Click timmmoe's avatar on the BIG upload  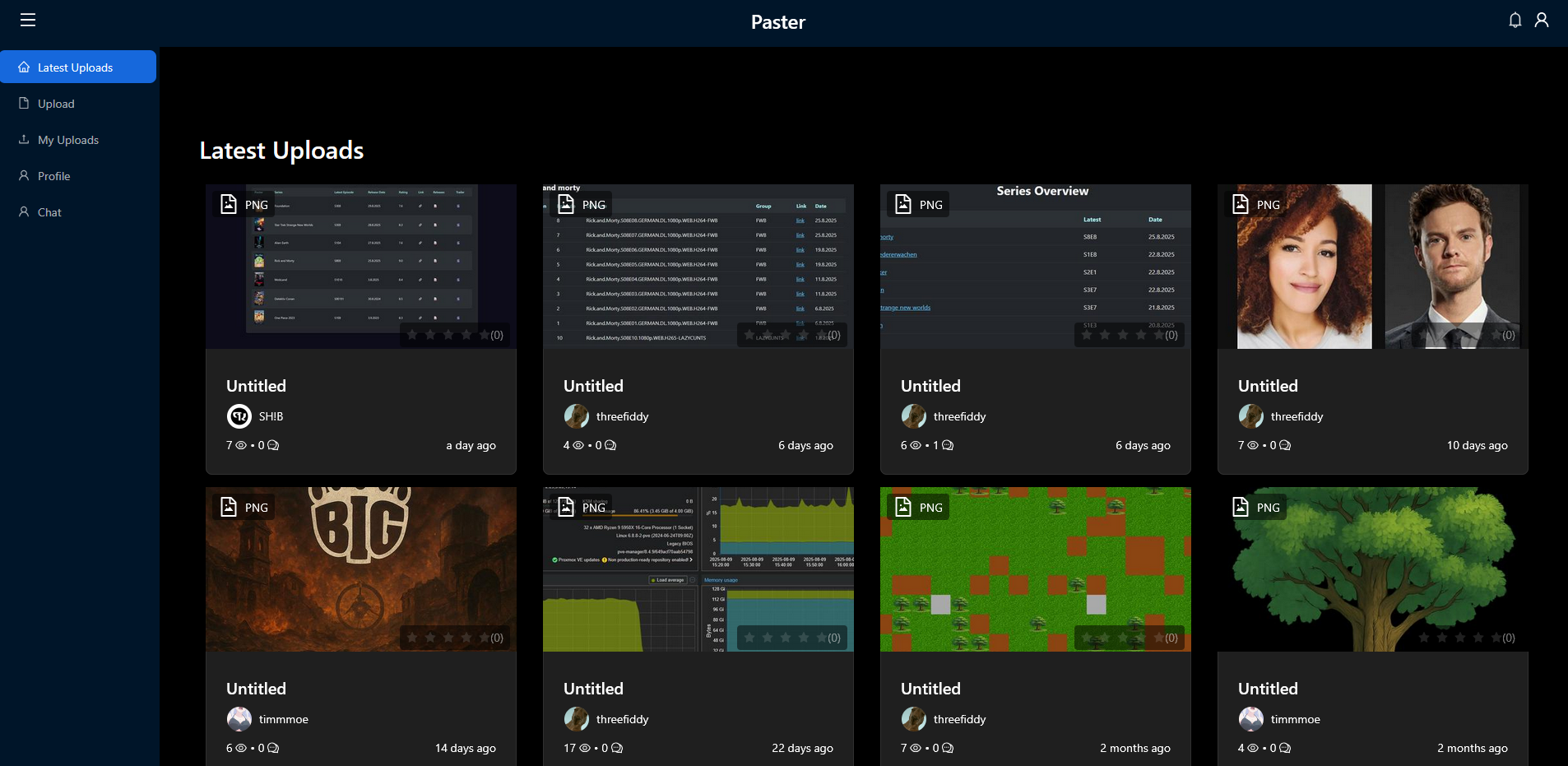pyautogui.click(x=239, y=719)
